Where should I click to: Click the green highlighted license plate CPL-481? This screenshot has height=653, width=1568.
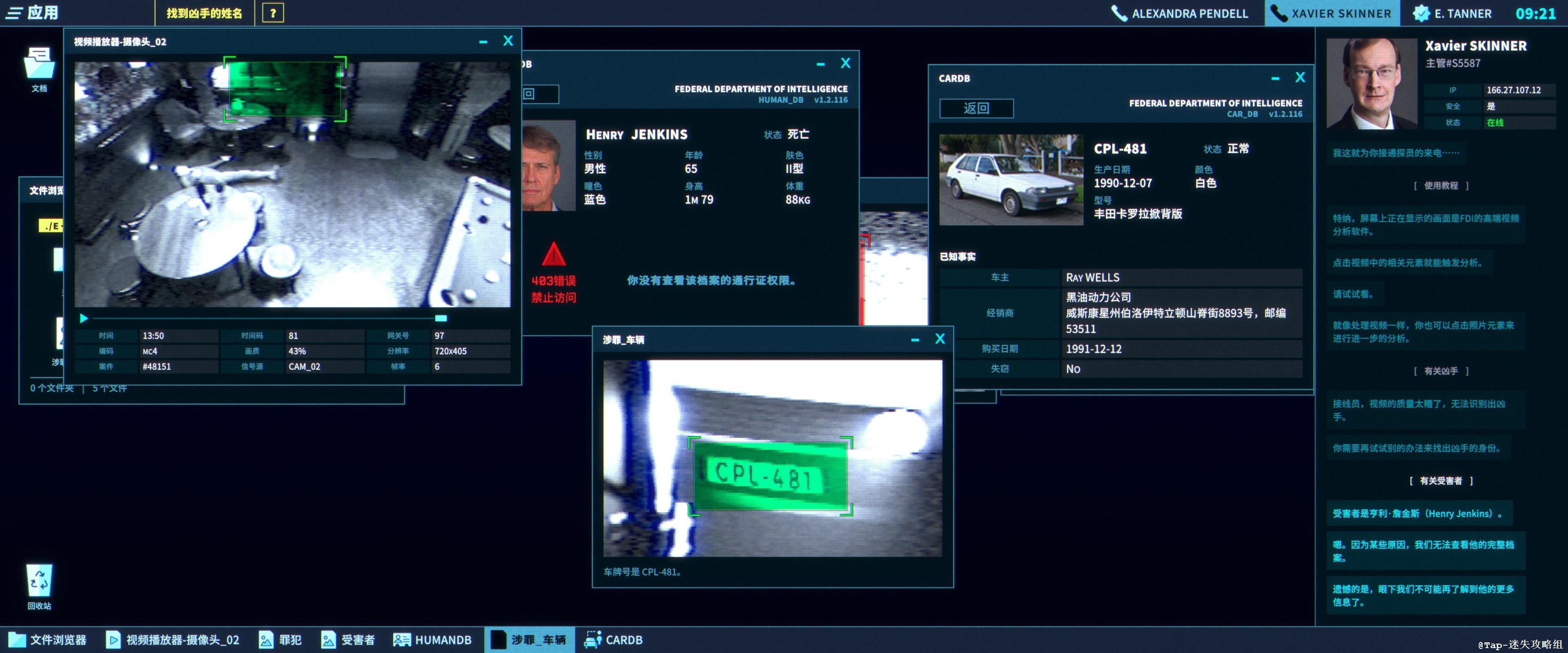click(770, 475)
